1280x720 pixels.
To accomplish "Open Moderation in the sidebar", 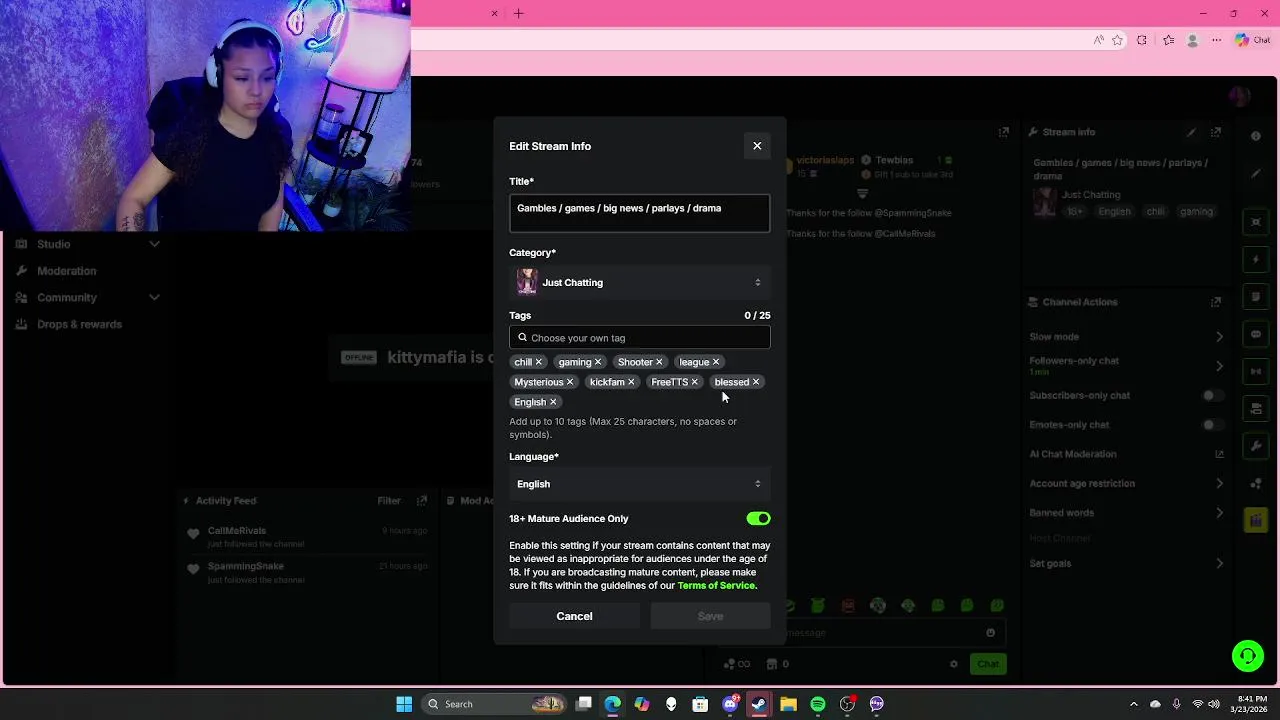I will pos(66,271).
